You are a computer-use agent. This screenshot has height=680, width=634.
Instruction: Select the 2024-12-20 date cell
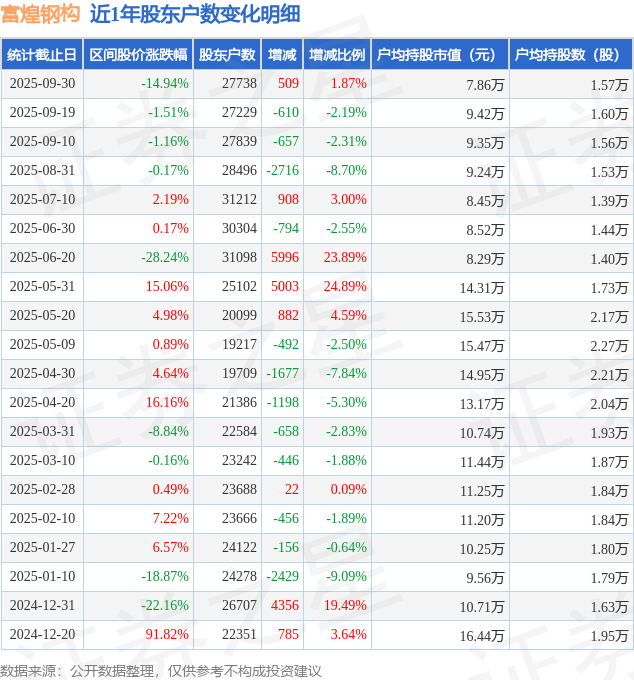[x=41, y=635]
